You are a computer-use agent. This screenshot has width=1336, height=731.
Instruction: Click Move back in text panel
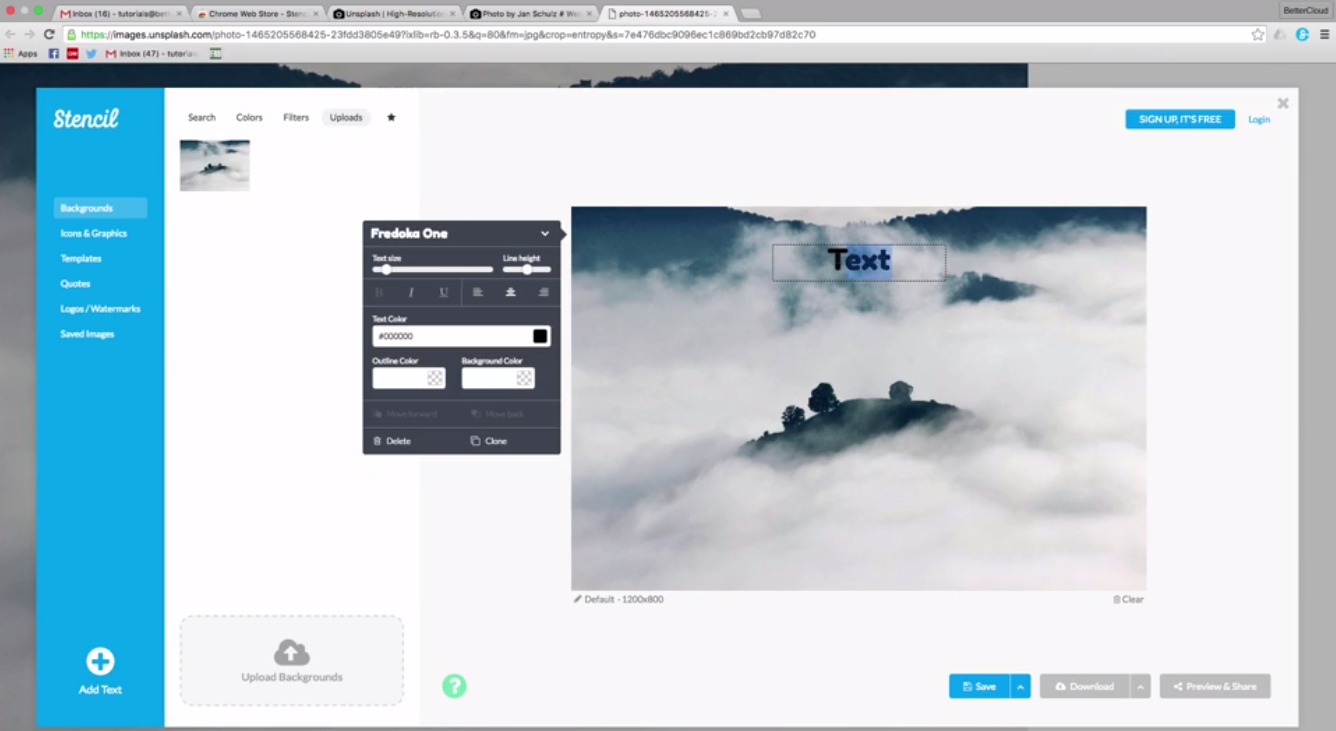click(497, 414)
